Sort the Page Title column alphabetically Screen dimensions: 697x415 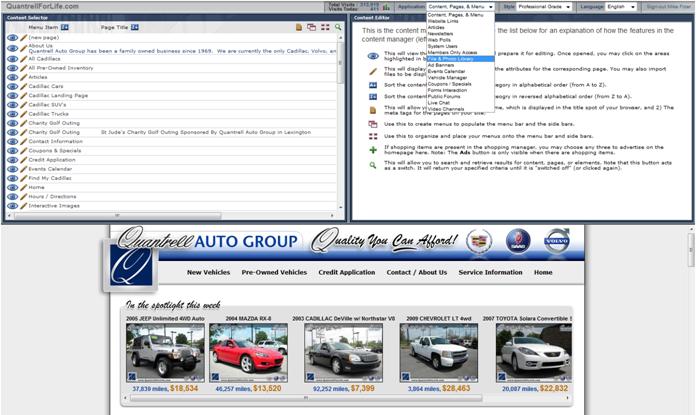[x=135, y=28]
